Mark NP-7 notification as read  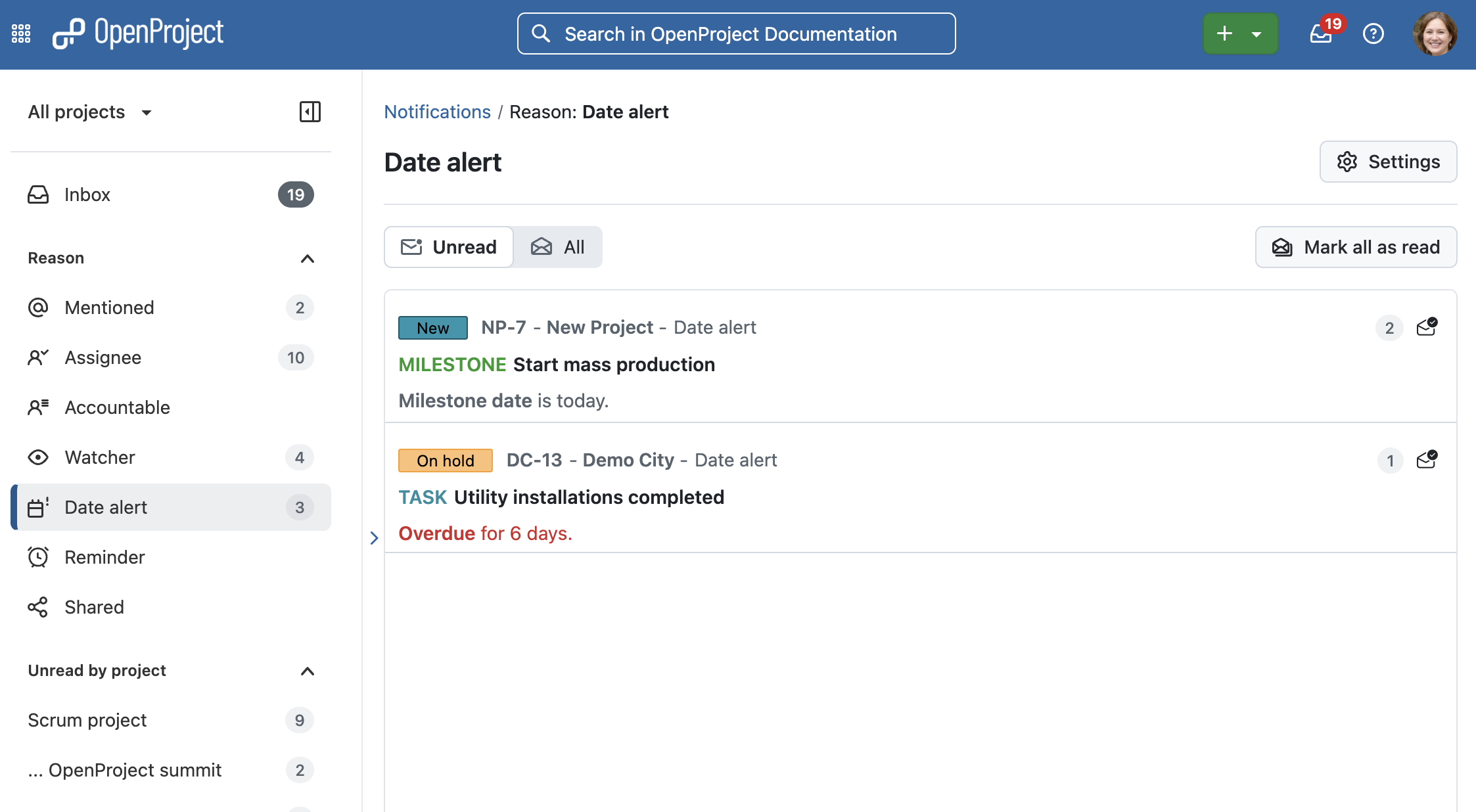coord(1427,327)
